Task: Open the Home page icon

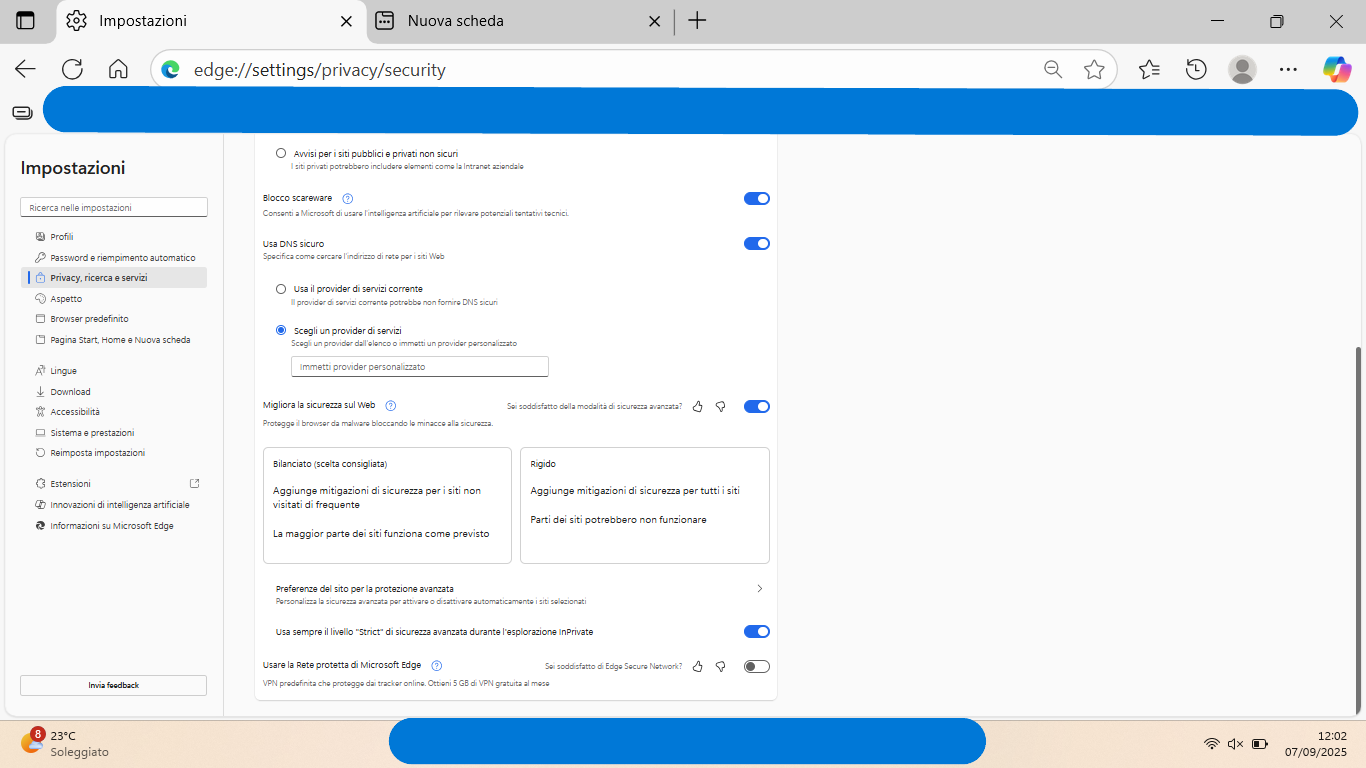Action: coord(118,69)
